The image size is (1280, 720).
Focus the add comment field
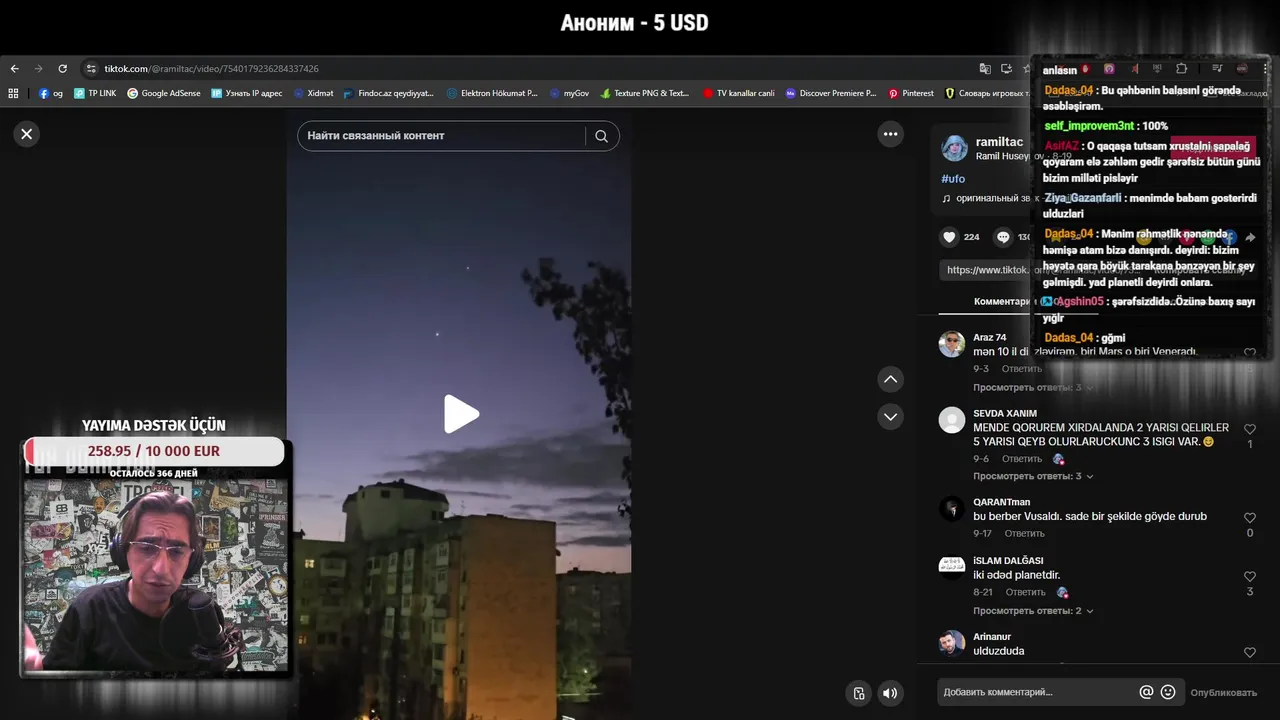point(1035,692)
